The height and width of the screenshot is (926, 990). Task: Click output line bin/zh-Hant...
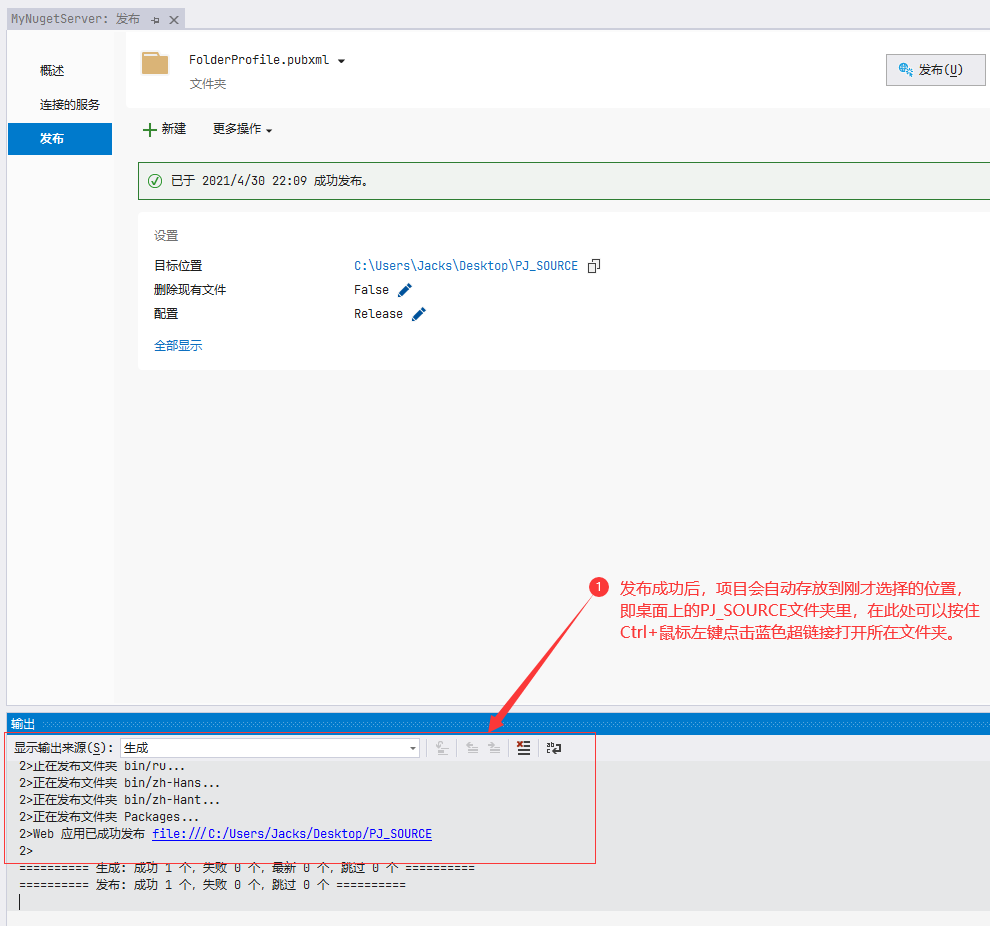tap(119, 800)
